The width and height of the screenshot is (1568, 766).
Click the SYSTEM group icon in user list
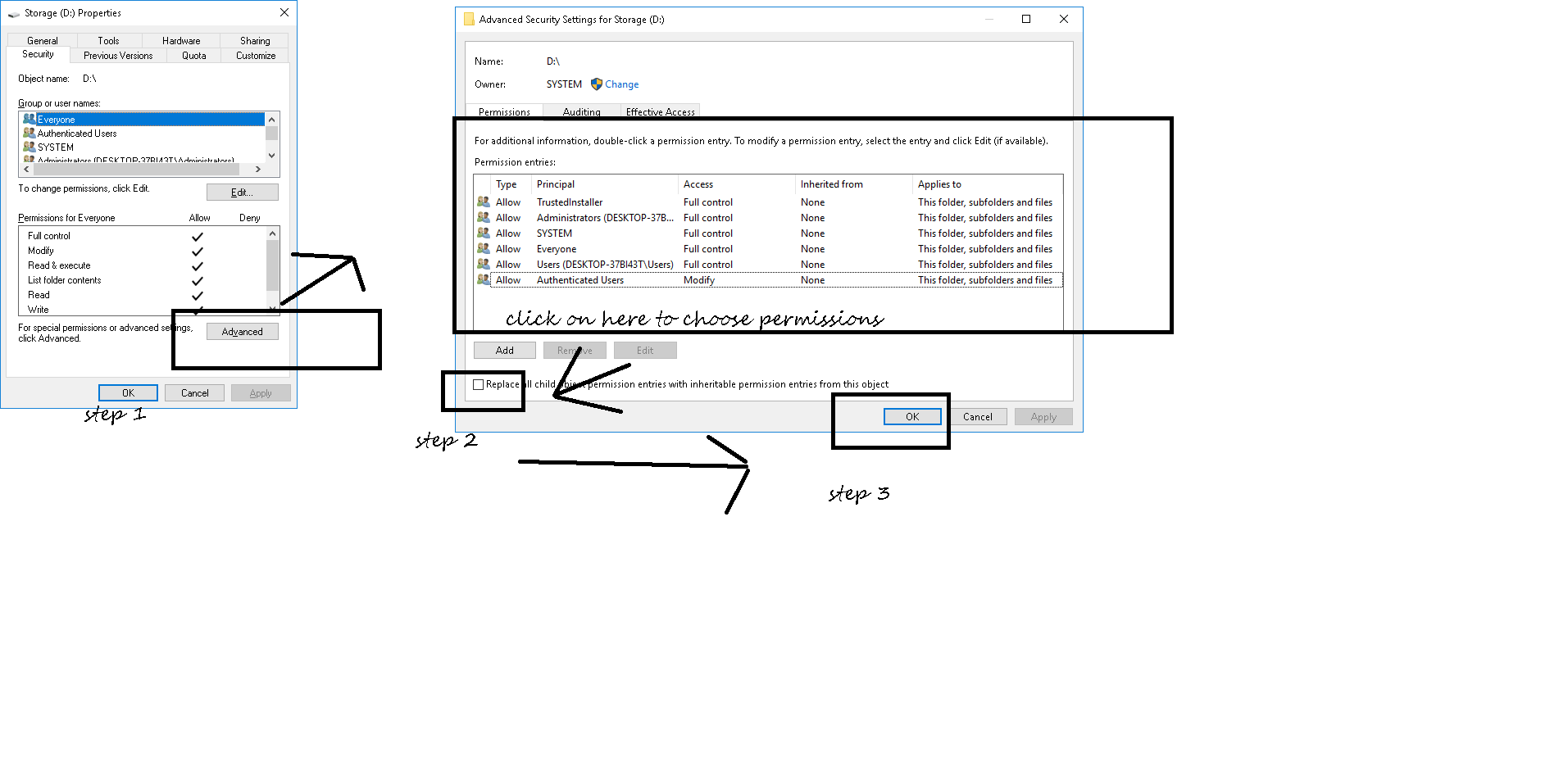click(30, 147)
